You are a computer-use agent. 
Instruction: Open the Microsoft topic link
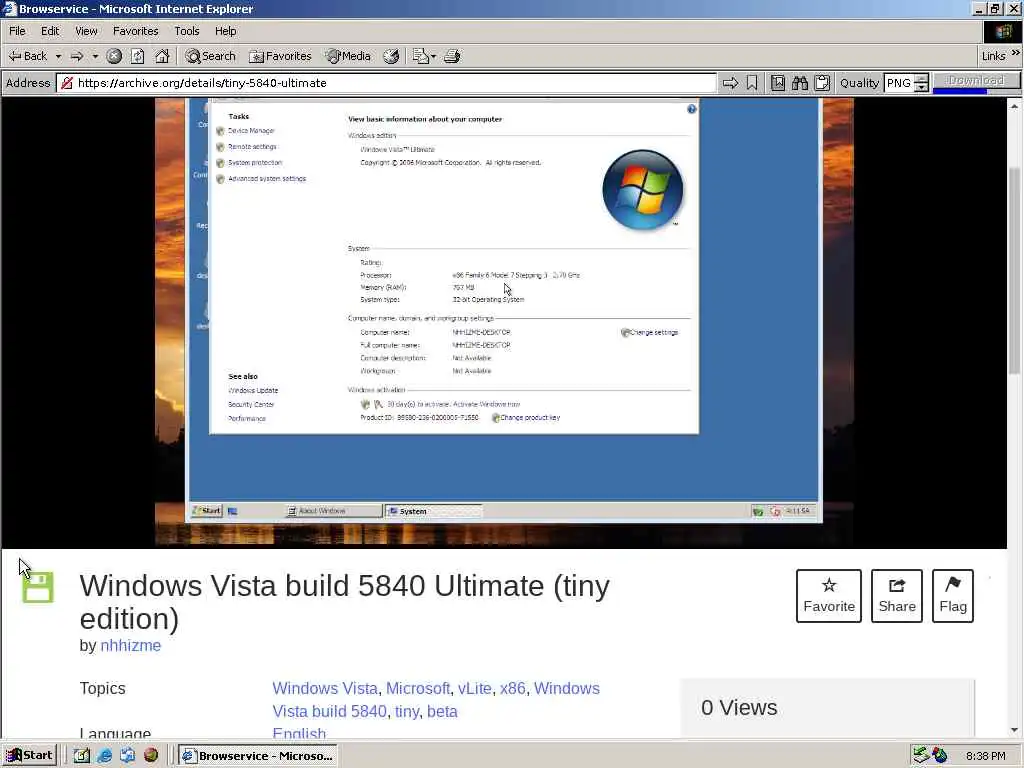[x=417, y=688]
